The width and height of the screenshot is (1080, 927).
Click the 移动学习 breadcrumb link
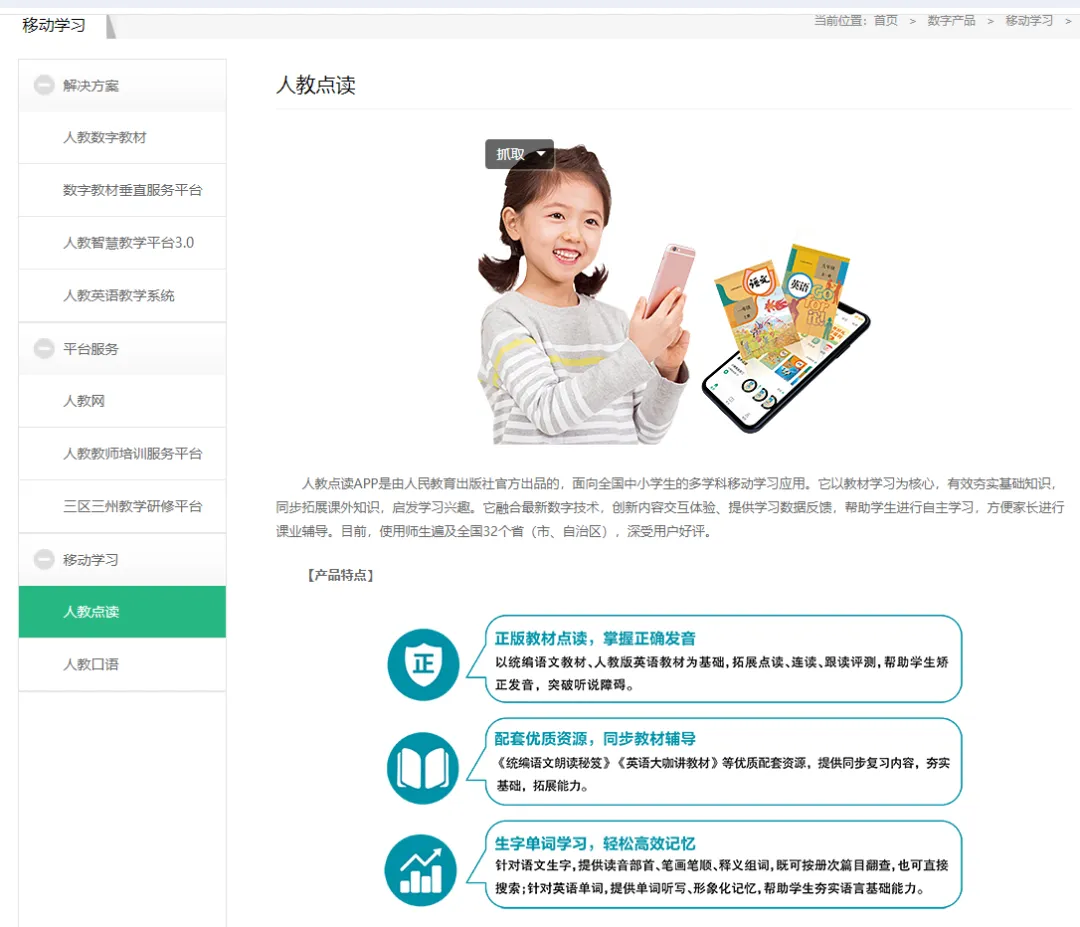[1029, 21]
